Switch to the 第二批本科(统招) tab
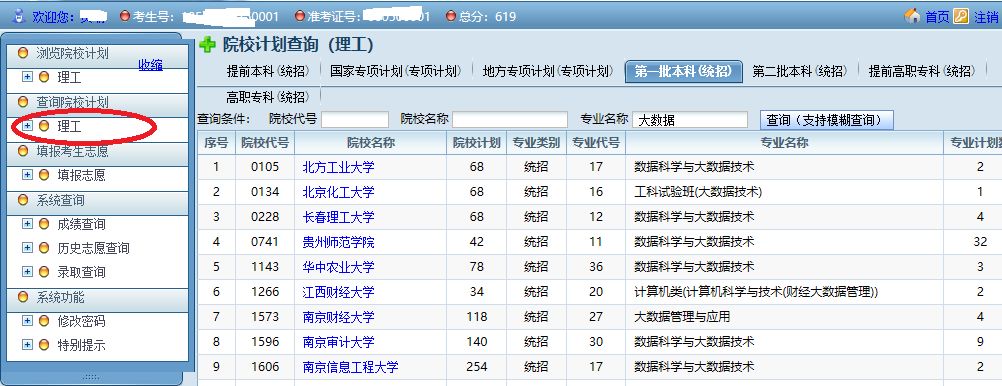Image resolution: width=1002 pixels, height=386 pixels. point(799,72)
